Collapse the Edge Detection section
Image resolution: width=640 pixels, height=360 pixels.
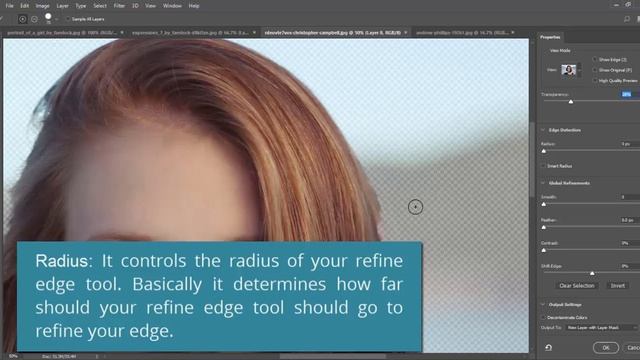tap(543, 130)
